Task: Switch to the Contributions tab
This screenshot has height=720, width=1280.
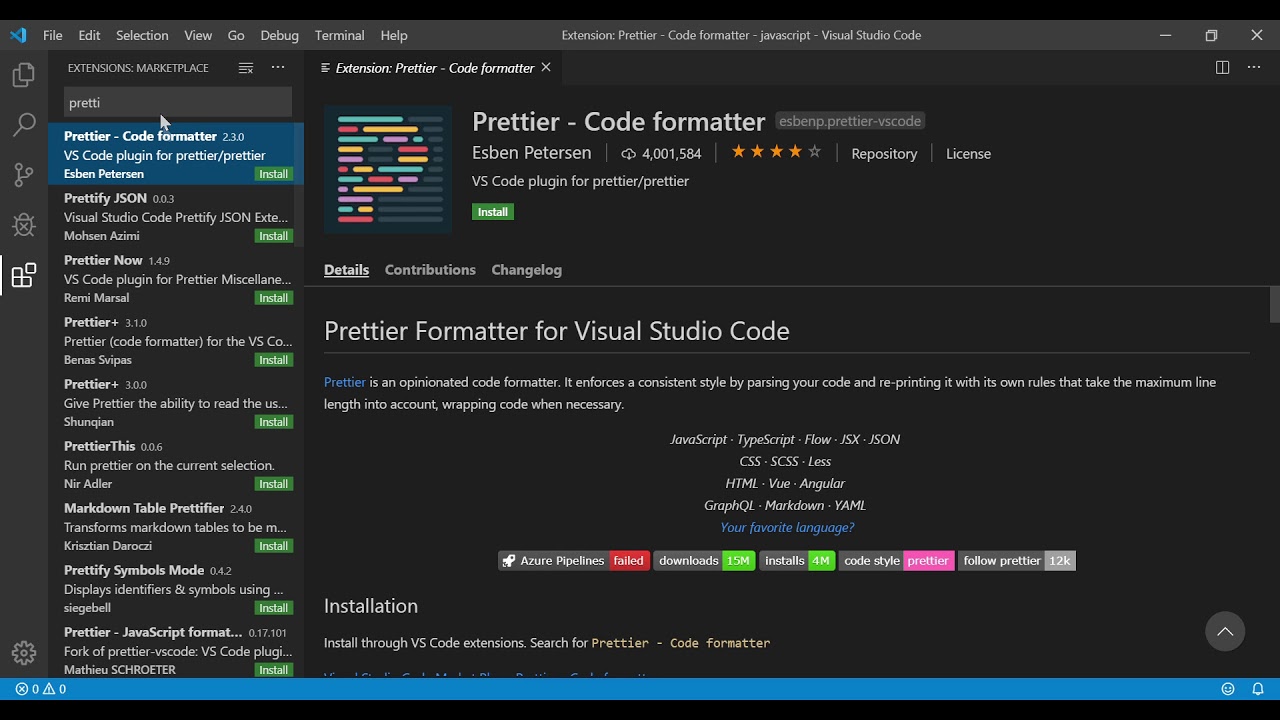Action: click(x=430, y=270)
